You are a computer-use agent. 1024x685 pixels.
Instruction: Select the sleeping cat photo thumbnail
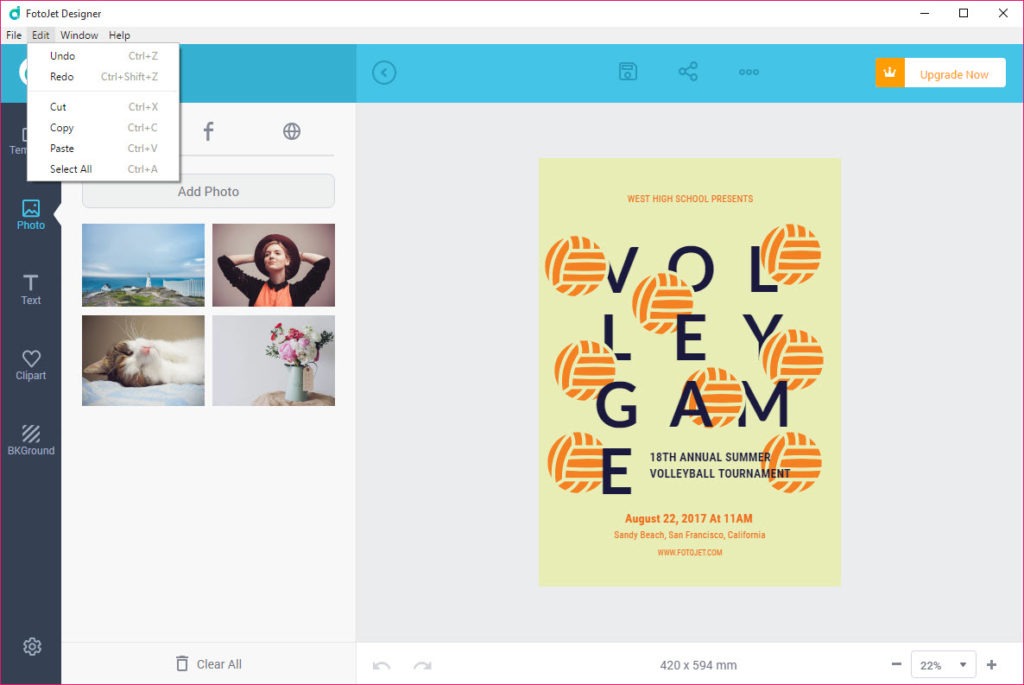point(143,361)
